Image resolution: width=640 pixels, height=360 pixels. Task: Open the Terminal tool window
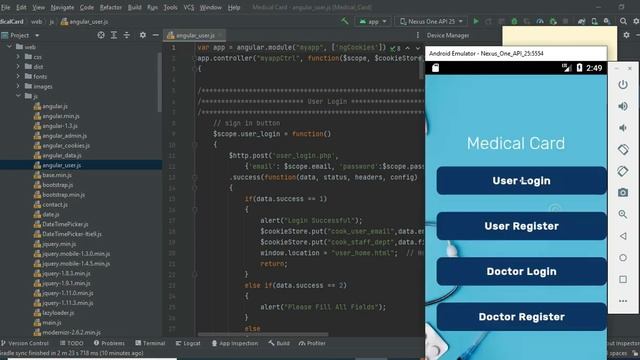[150, 343]
